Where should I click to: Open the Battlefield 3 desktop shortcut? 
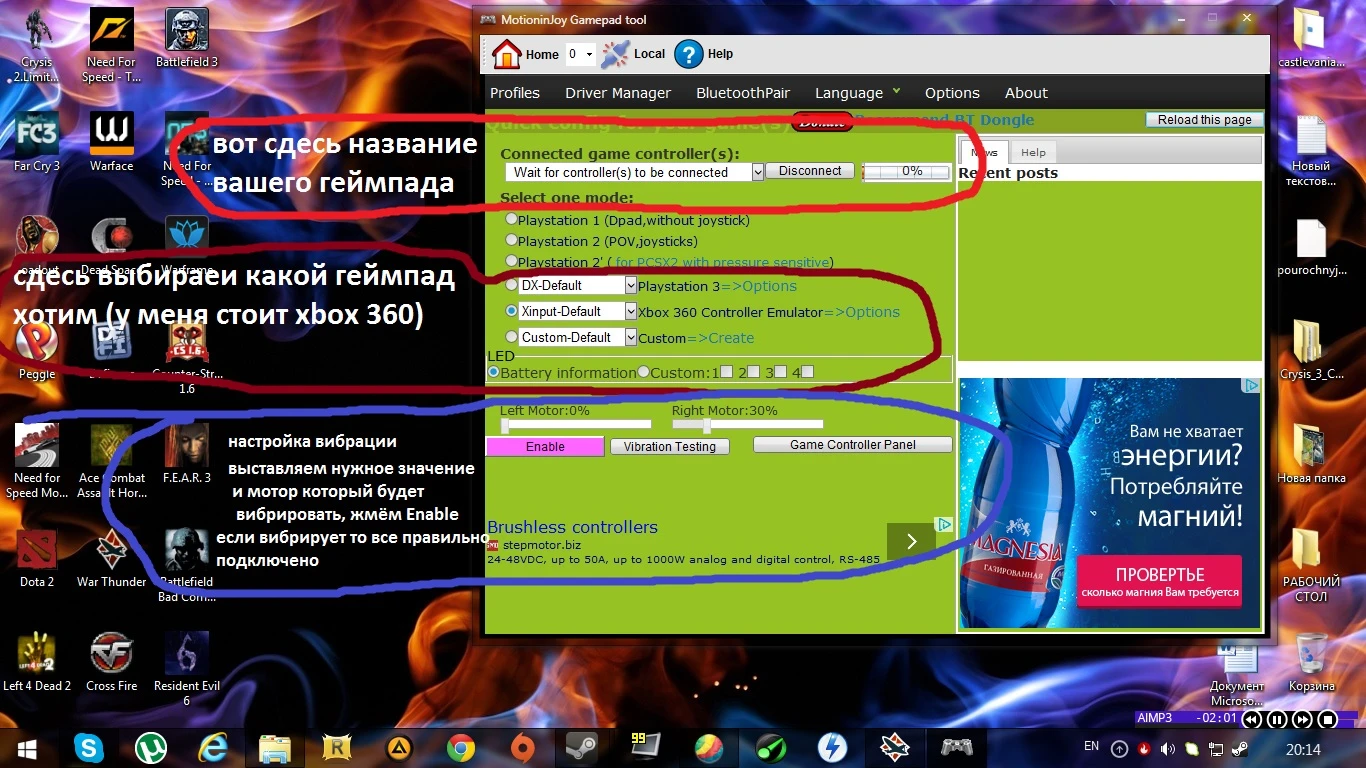[186, 30]
